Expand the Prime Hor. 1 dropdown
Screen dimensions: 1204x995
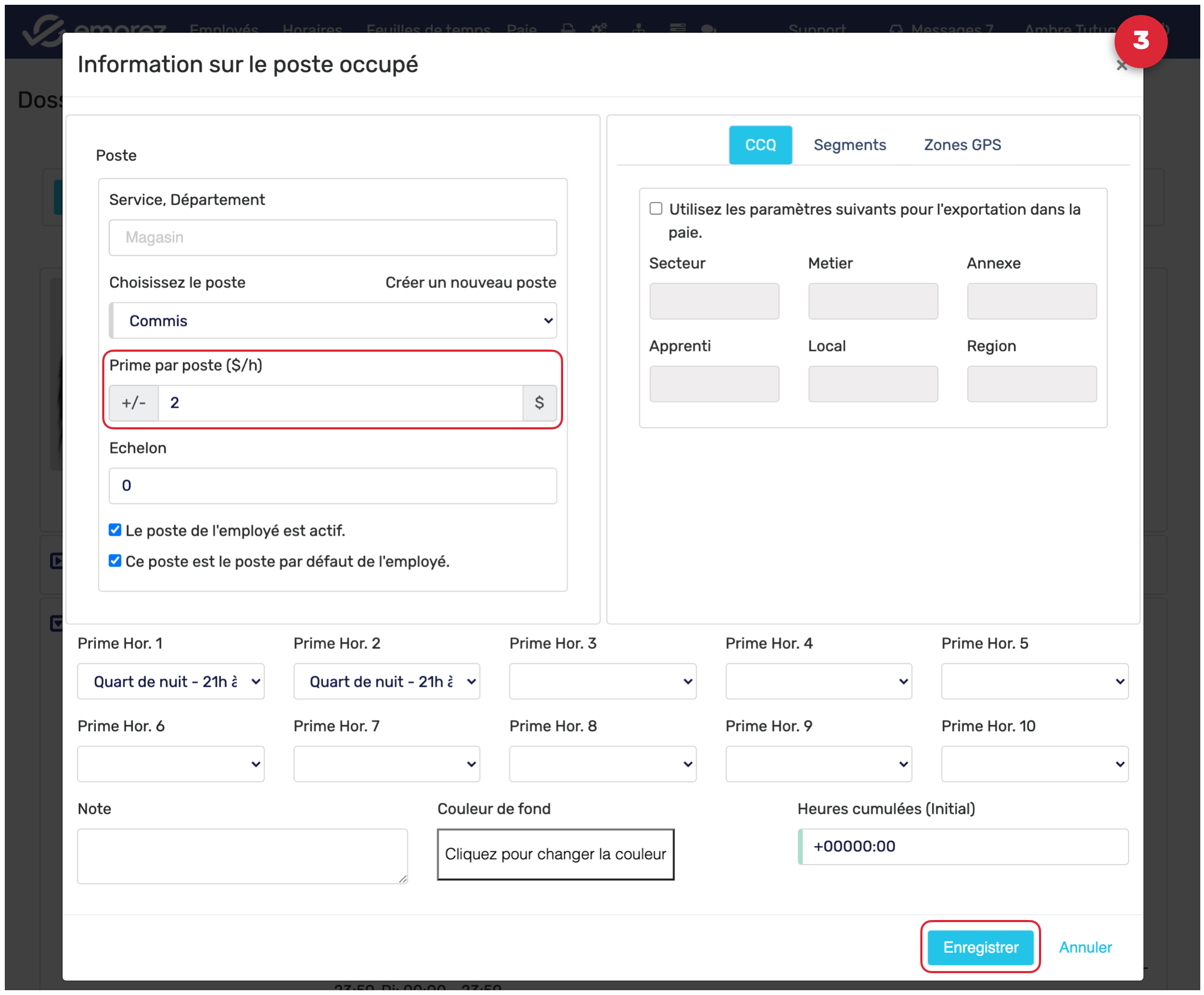170,682
